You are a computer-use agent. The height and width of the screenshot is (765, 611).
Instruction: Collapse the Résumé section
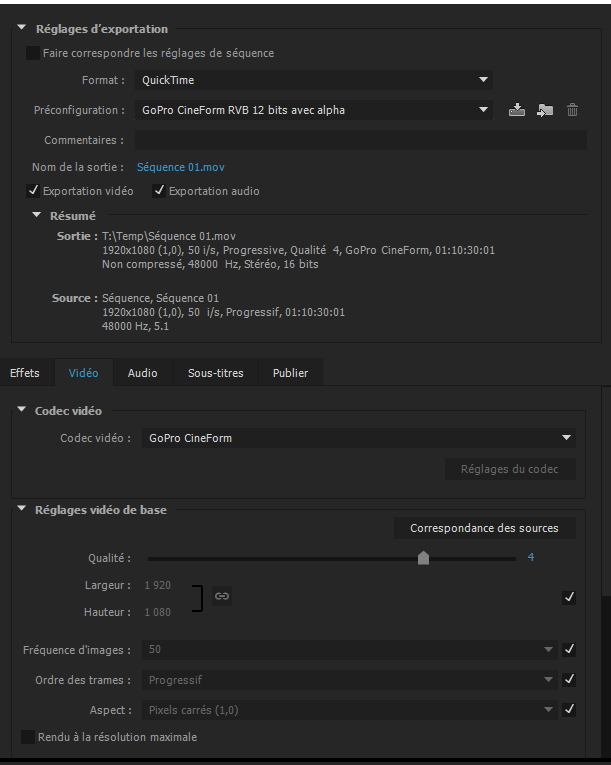(x=37, y=215)
